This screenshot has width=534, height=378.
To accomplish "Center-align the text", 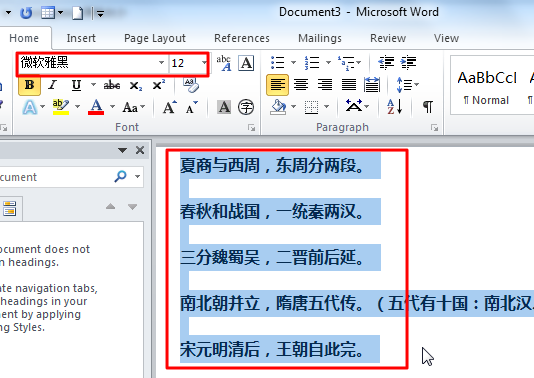I will coord(301,85).
